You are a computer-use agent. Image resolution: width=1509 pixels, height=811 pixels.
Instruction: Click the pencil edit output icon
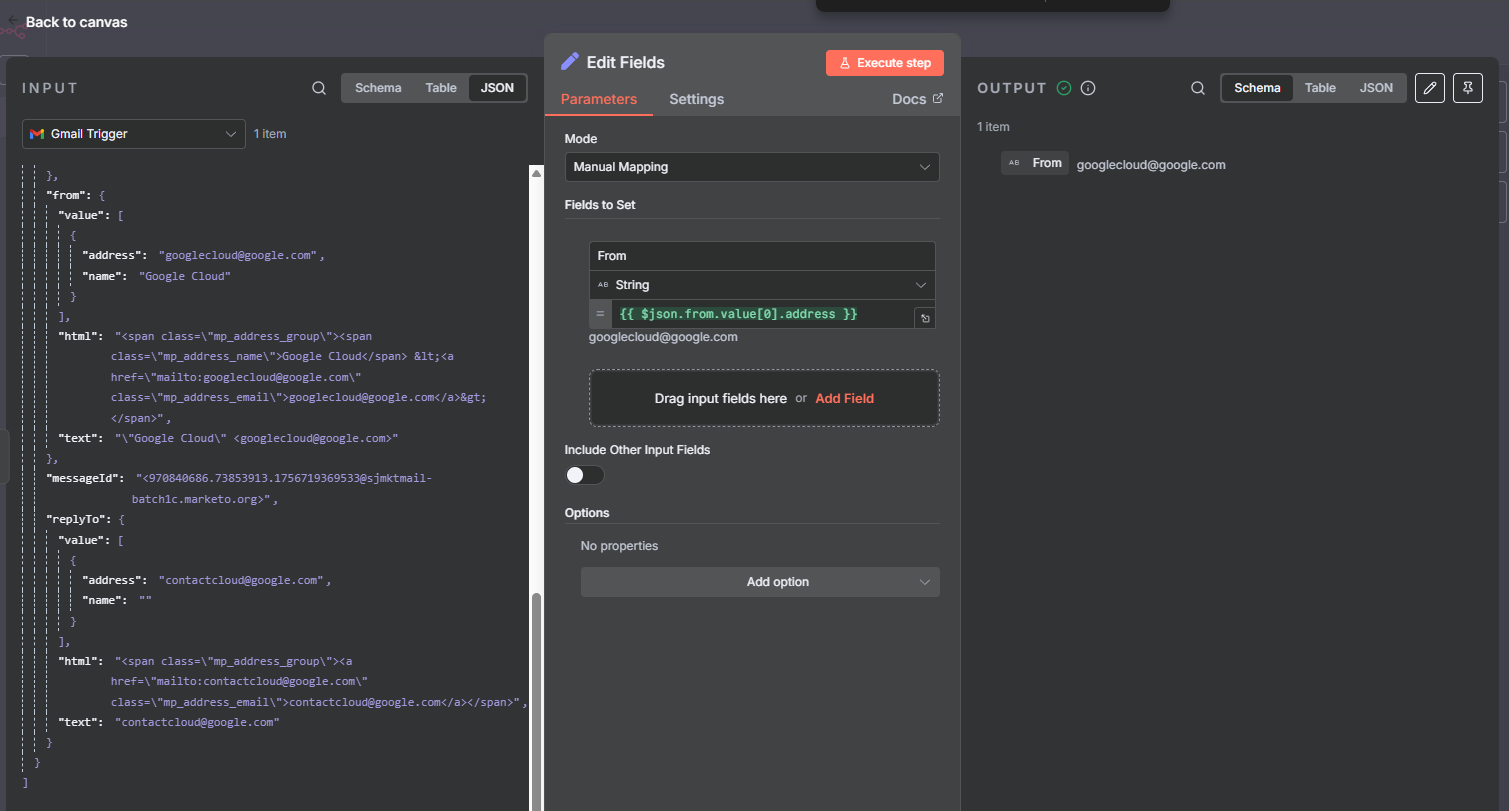1430,88
